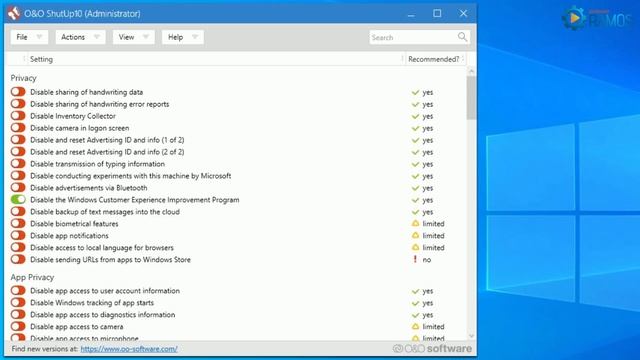
Task: Click the O&O software logo in the status bar
Action: pos(432,349)
